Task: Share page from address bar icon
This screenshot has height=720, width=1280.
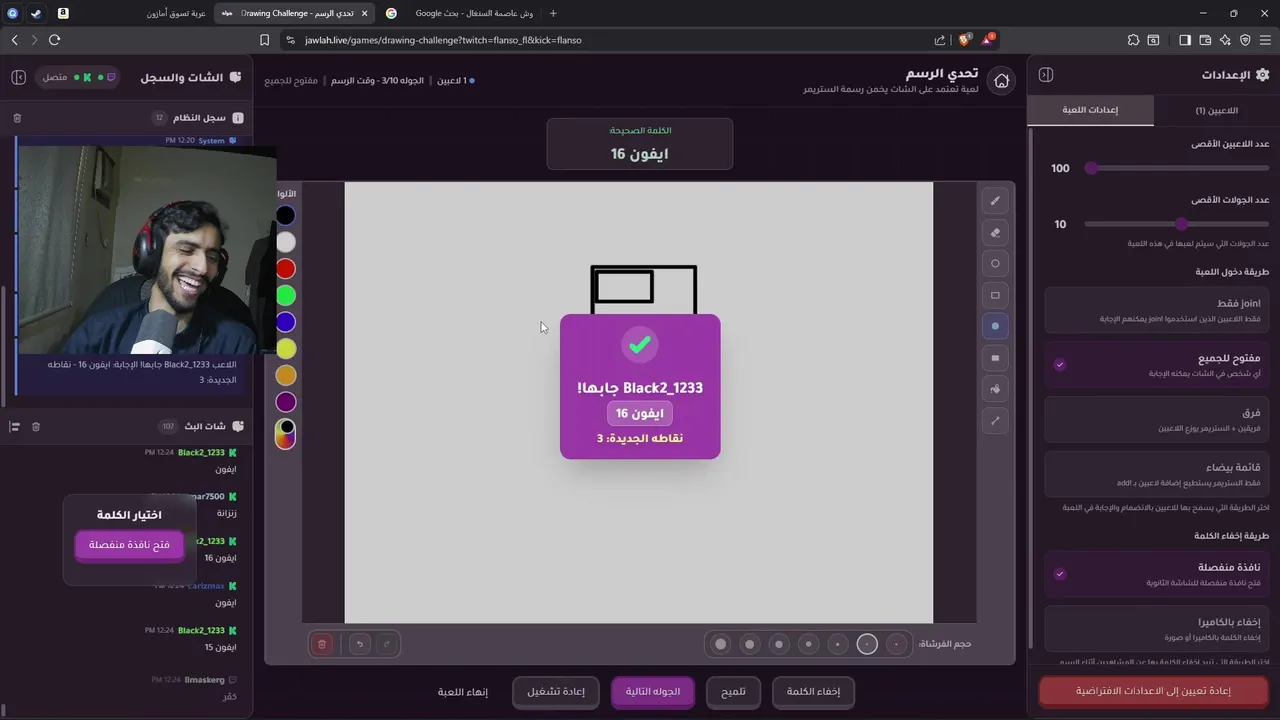Action: point(939,40)
